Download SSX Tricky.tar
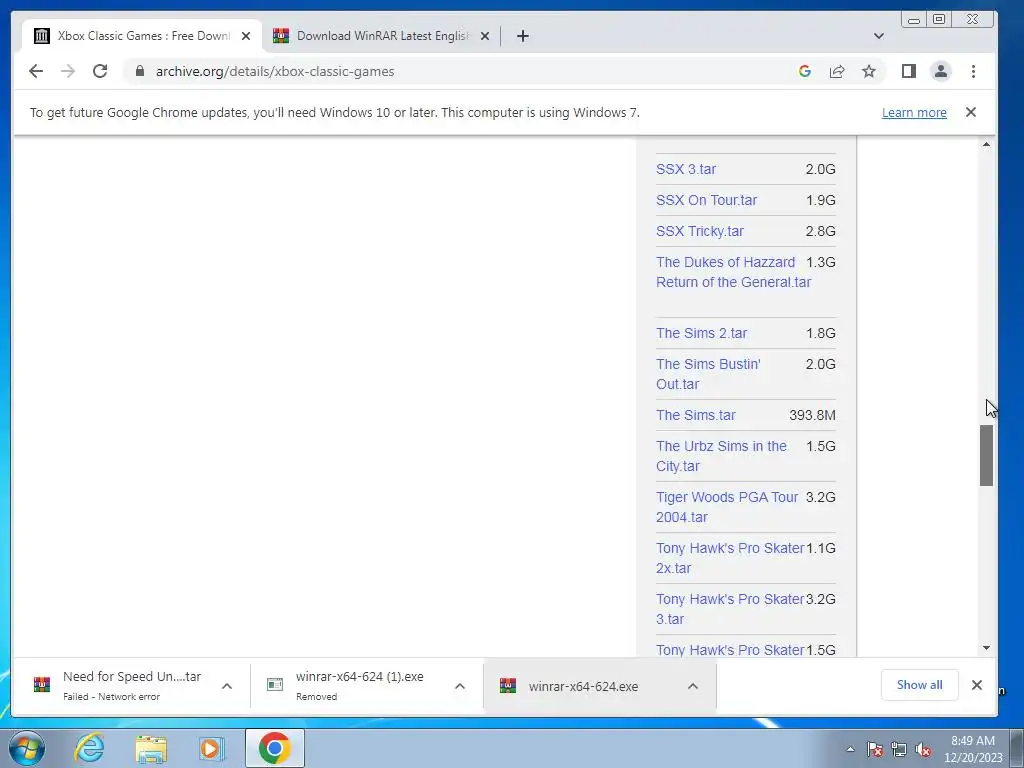The height and width of the screenshot is (768, 1024). pyautogui.click(x=699, y=231)
